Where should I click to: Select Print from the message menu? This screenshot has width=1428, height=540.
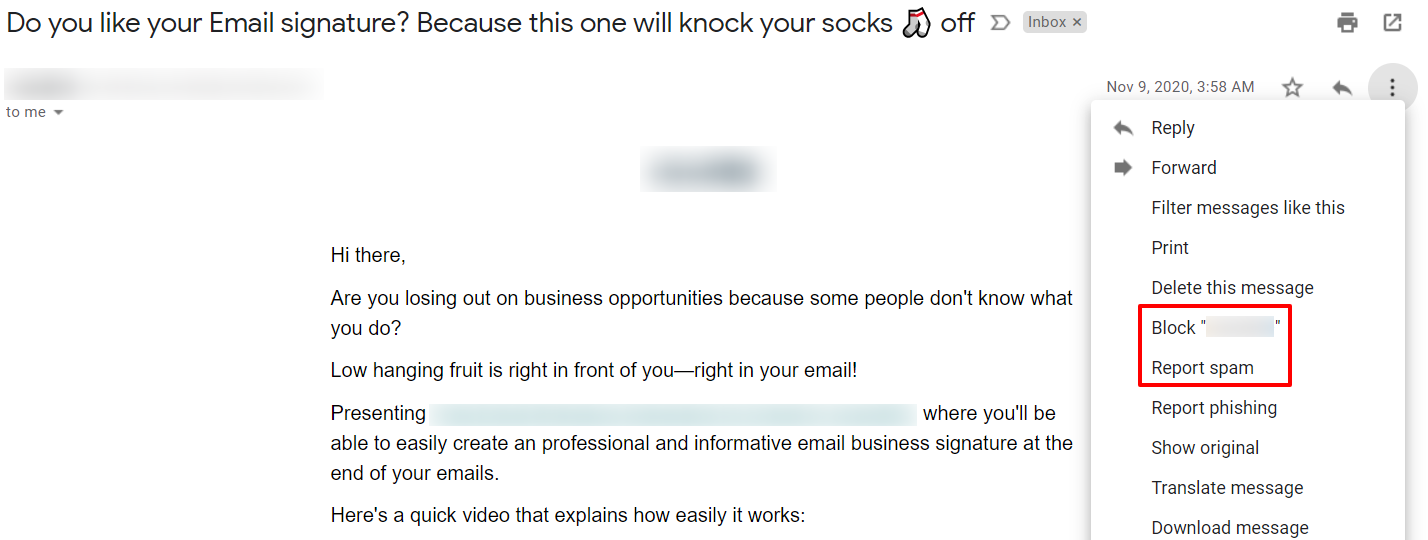click(x=1170, y=248)
